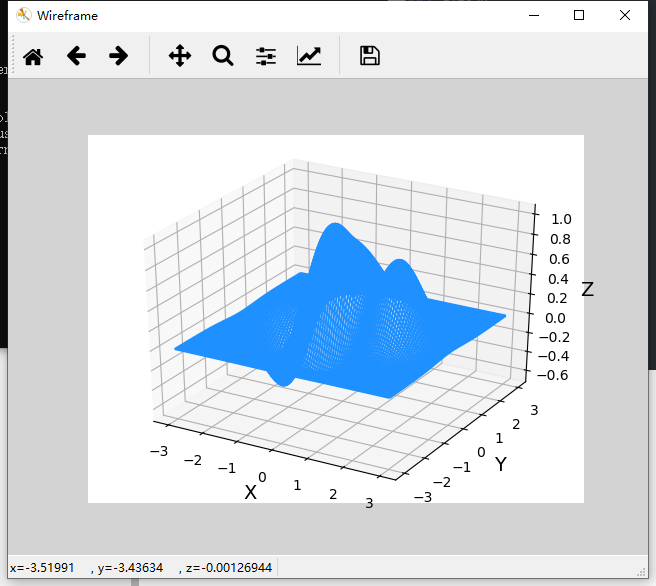Click the window resize grip in status bar
656x586 pixels.
641,572
